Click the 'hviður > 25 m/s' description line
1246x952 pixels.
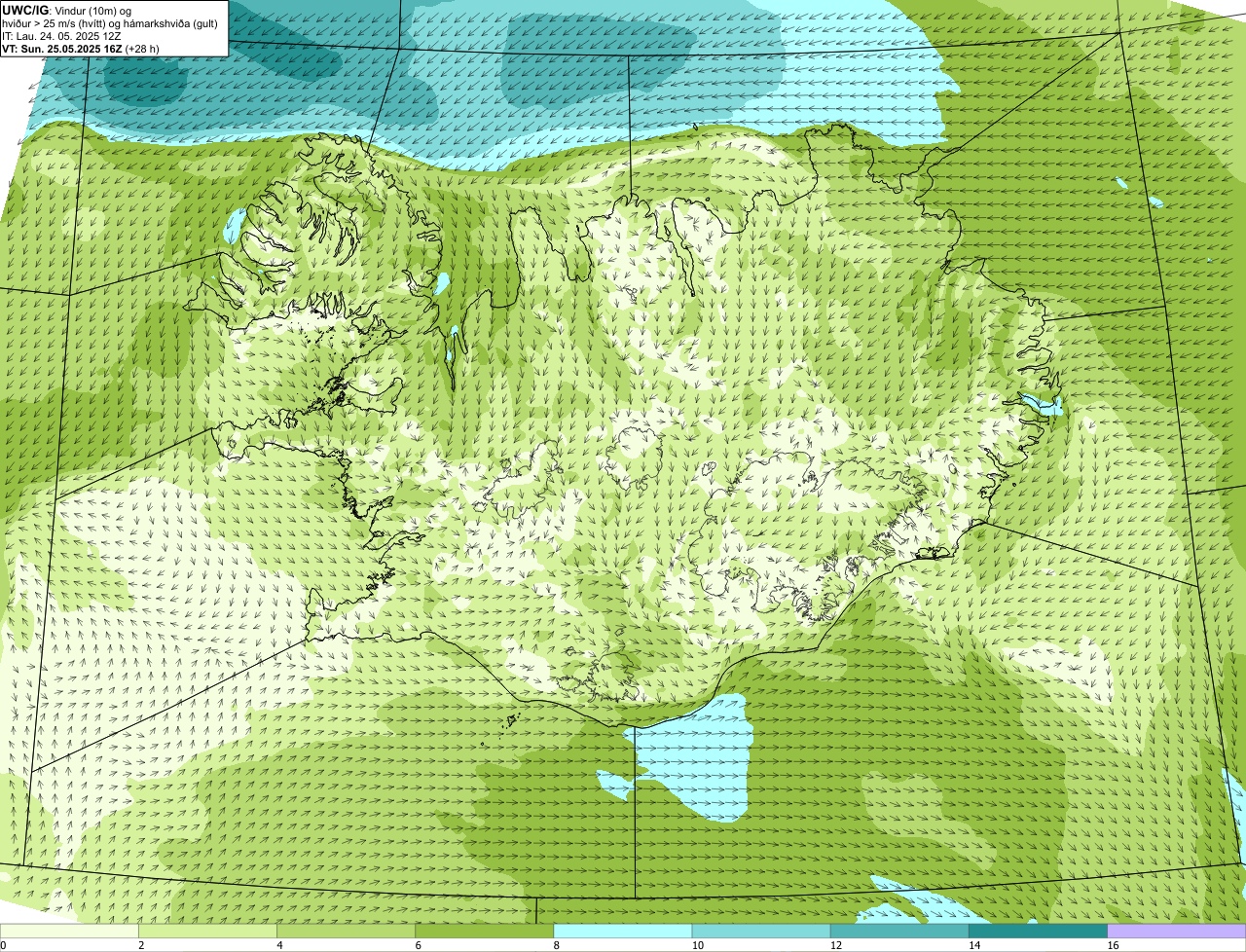point(110,23)
